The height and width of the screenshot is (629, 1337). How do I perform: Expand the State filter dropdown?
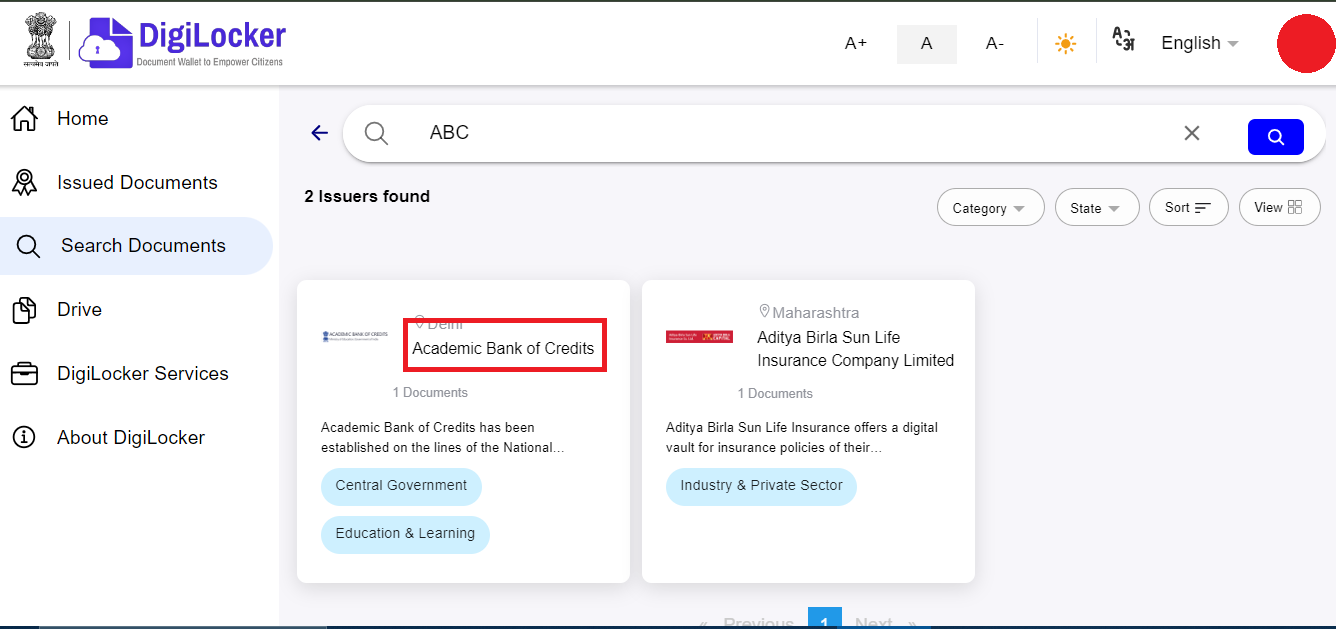pyautogui.click(x=1096, y=207)
